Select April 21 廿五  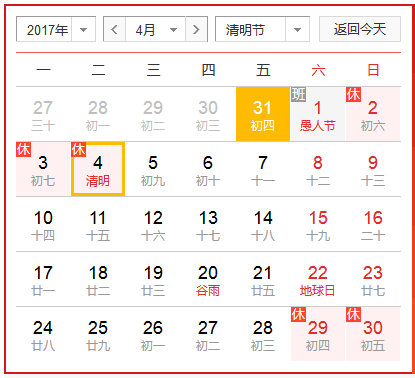tap(263, 279)
